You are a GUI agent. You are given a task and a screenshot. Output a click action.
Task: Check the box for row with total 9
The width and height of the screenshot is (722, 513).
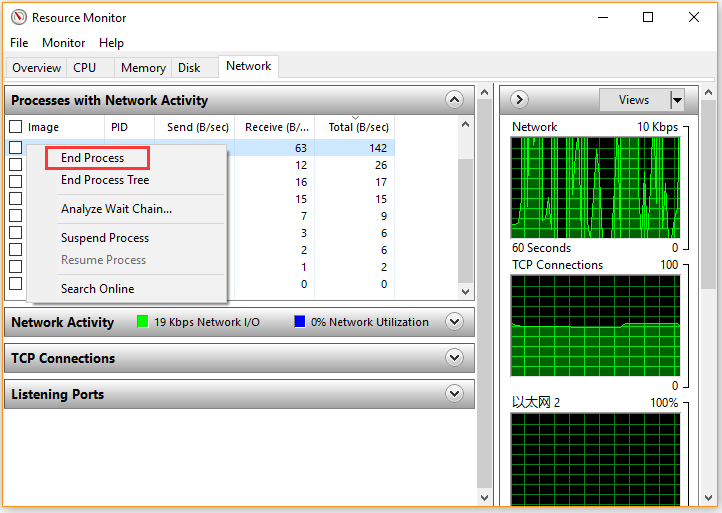pos(16,216)
